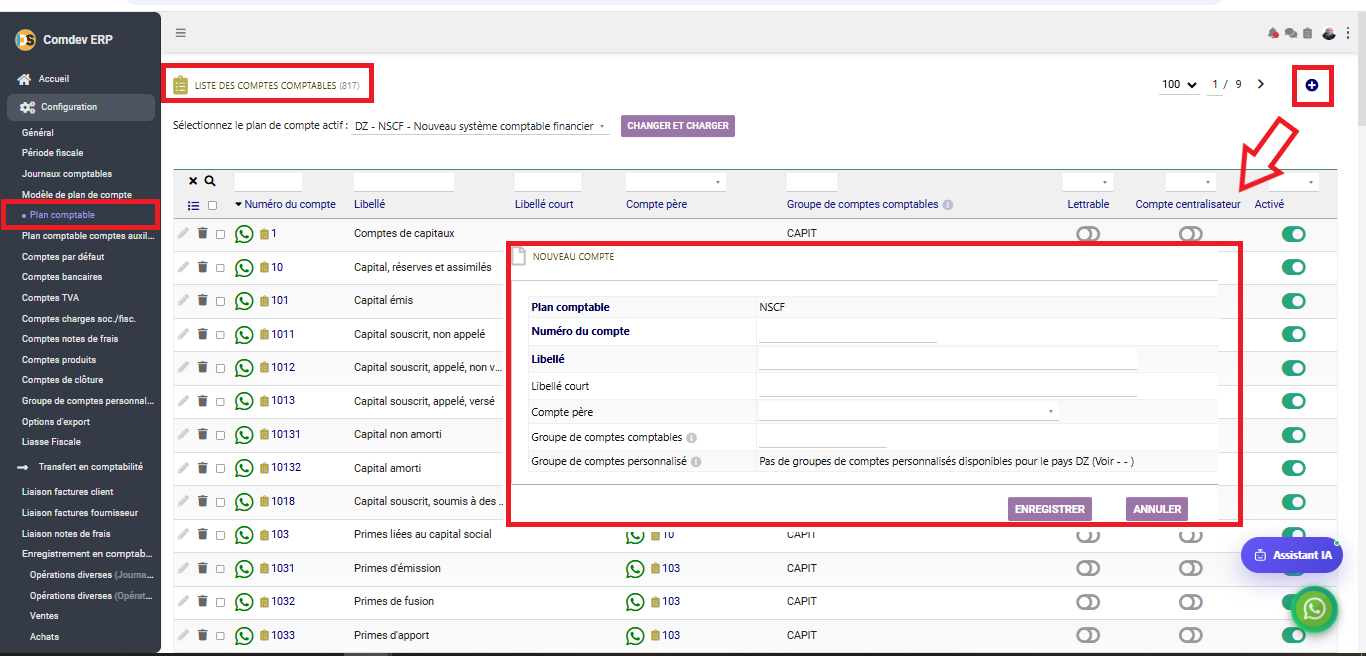This screenshot has height=656, width=1366.
Task: Open the Compte centralisateur filter dropdown
Action: pyautogui.click(x=1191, y=182)
